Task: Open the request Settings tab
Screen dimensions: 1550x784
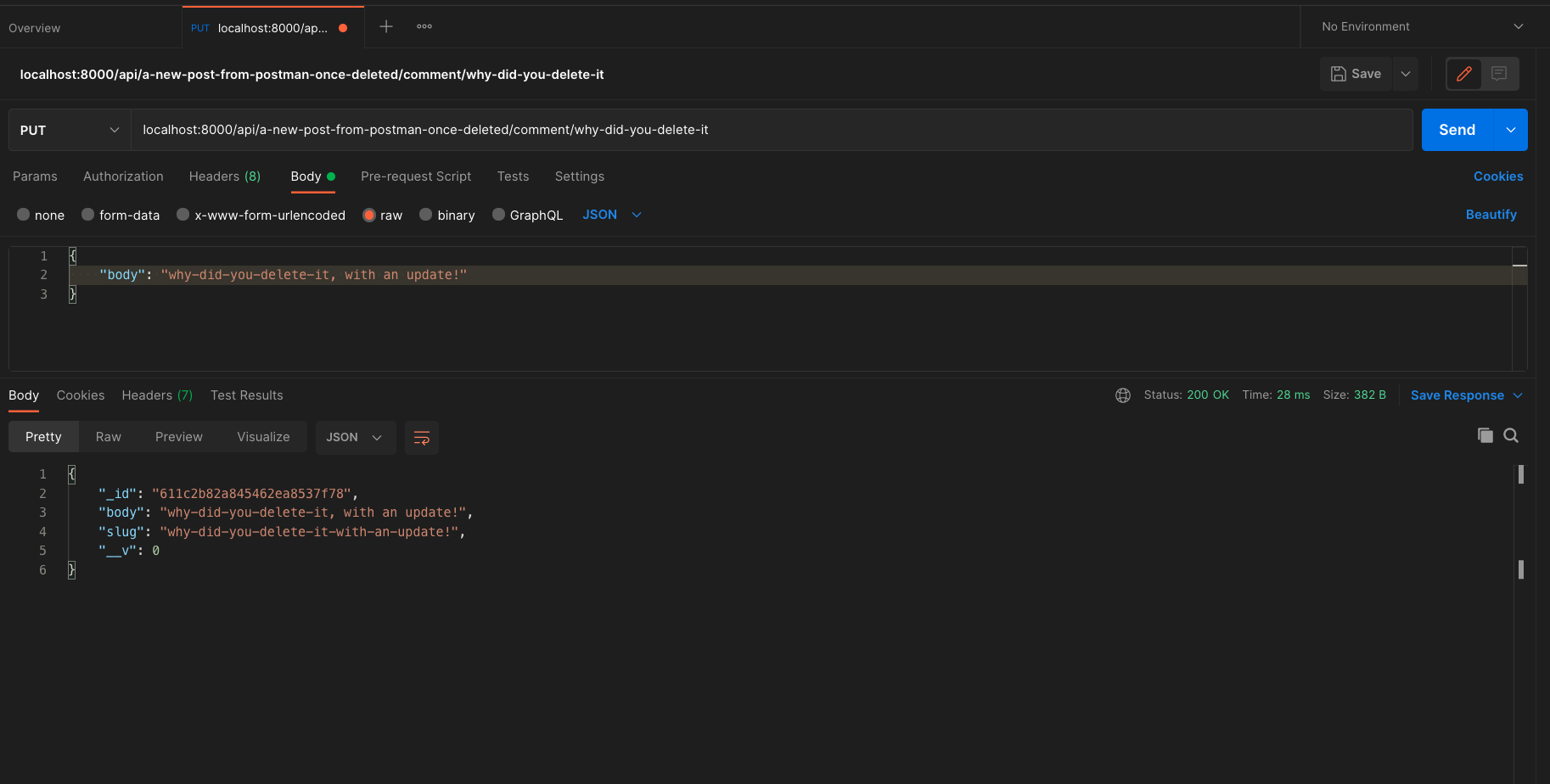Action: point(580,176)
